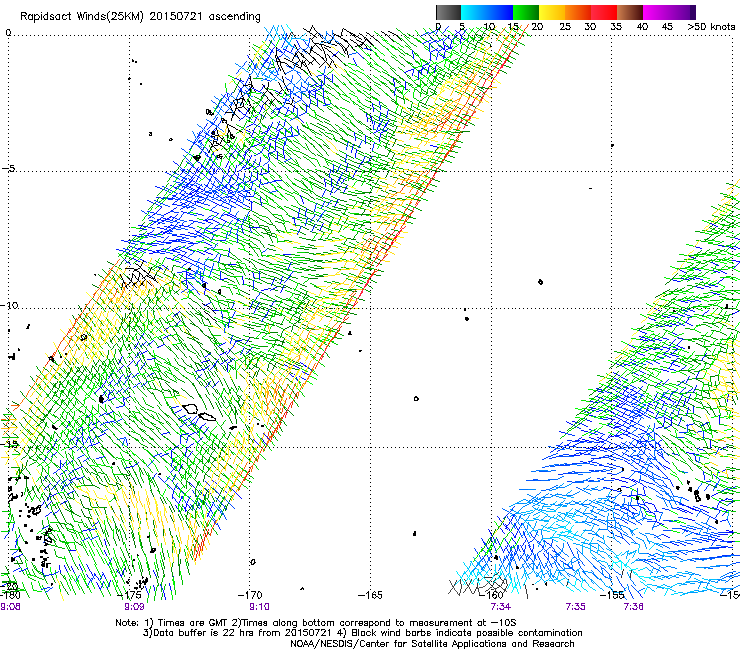Screen dimensions: 740x650
Task: Click the '9:09' swath time label
Action: coord(134,607)
